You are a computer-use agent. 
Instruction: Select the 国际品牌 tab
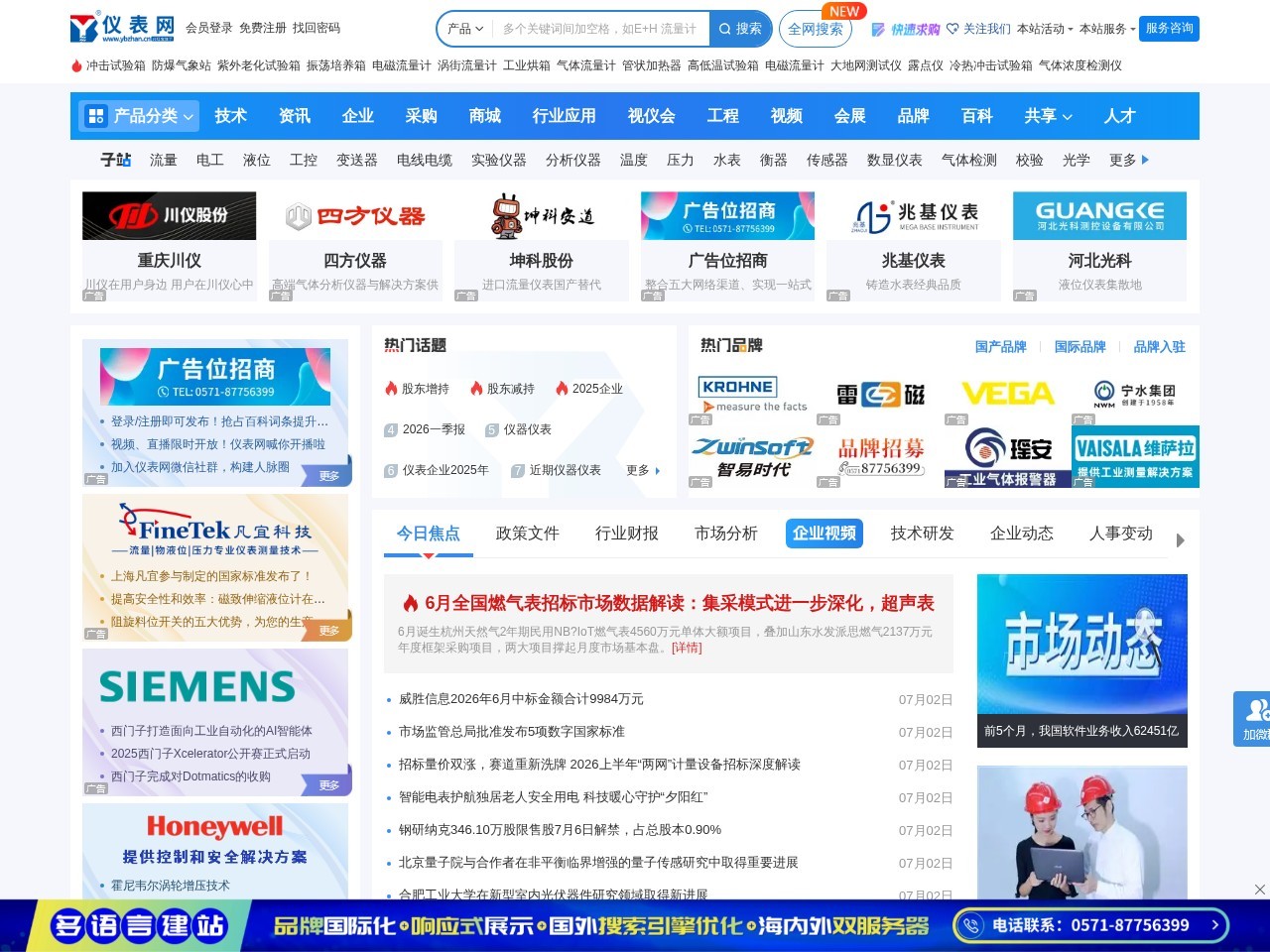click(1079, 347)
